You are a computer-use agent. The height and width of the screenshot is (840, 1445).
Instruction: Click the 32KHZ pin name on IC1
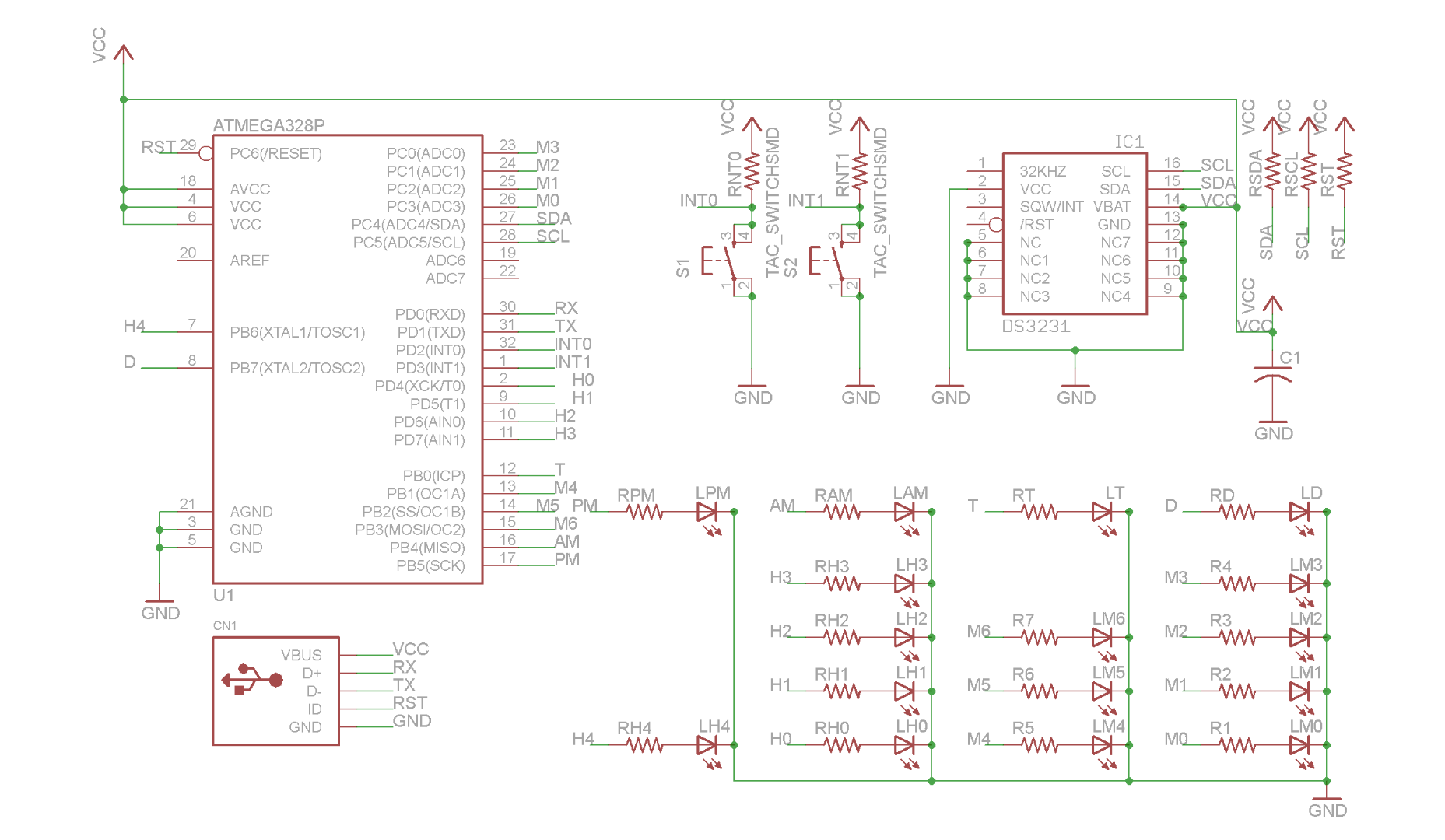tap(1043, 171)
